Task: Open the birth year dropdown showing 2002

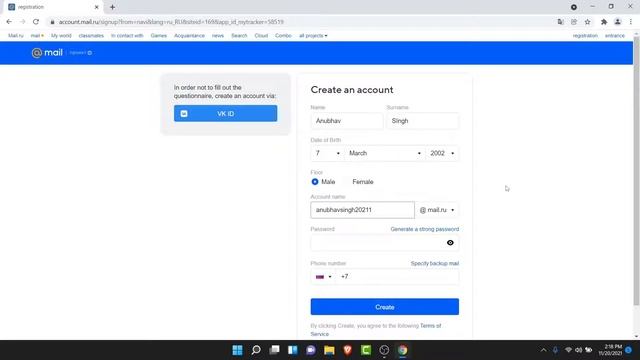Action: pos(442,153)
